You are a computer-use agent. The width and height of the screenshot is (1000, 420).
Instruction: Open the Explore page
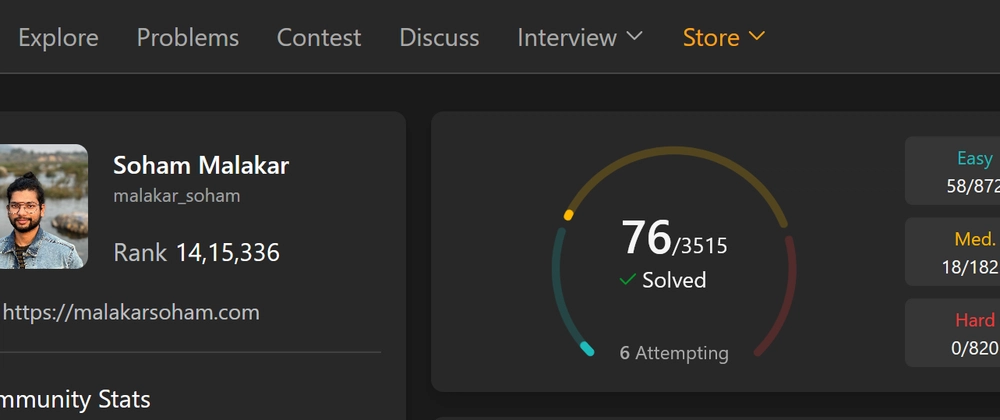(58, 38)
